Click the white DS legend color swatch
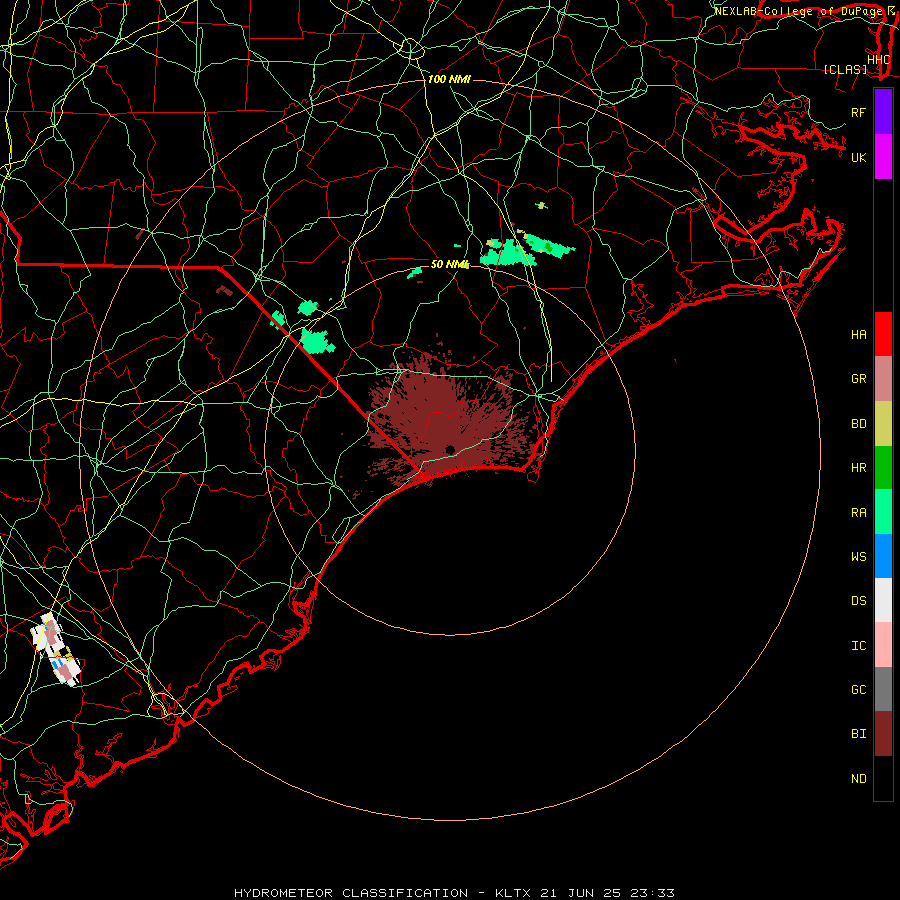 pos(883,600)
